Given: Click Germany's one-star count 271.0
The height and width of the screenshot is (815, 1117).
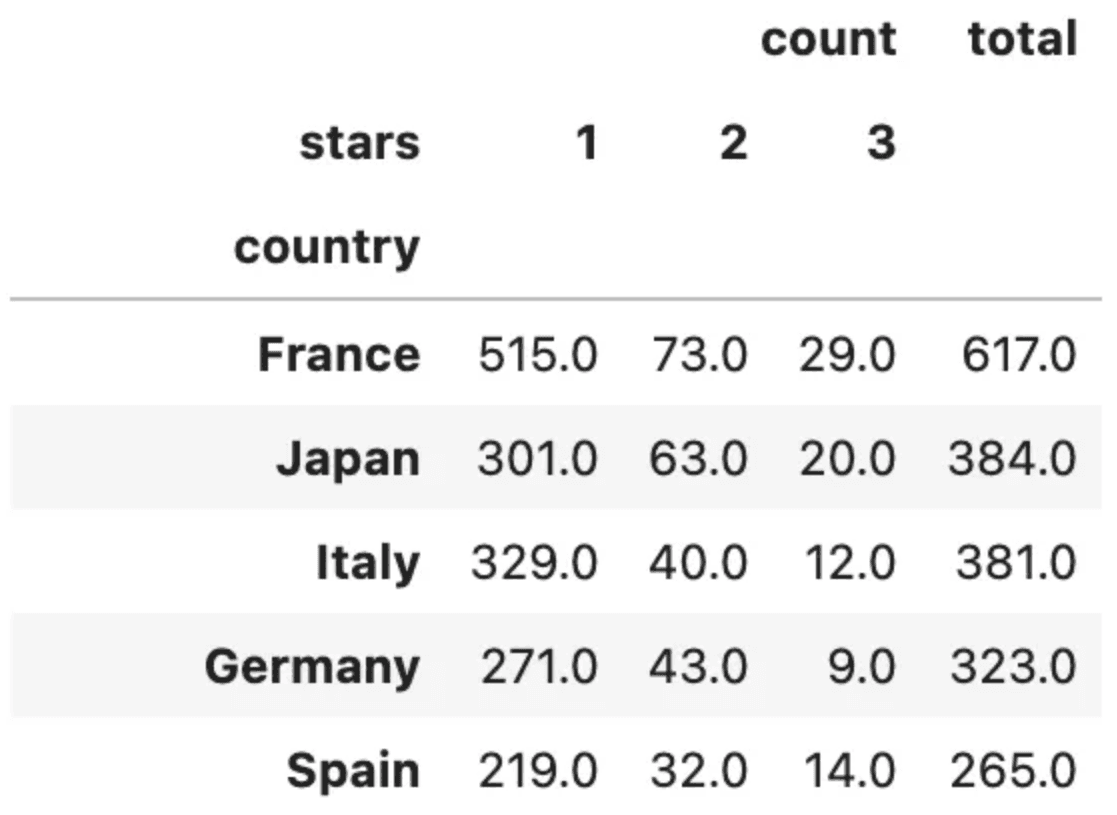Looking at the screenshot, I should click(539, 668).
